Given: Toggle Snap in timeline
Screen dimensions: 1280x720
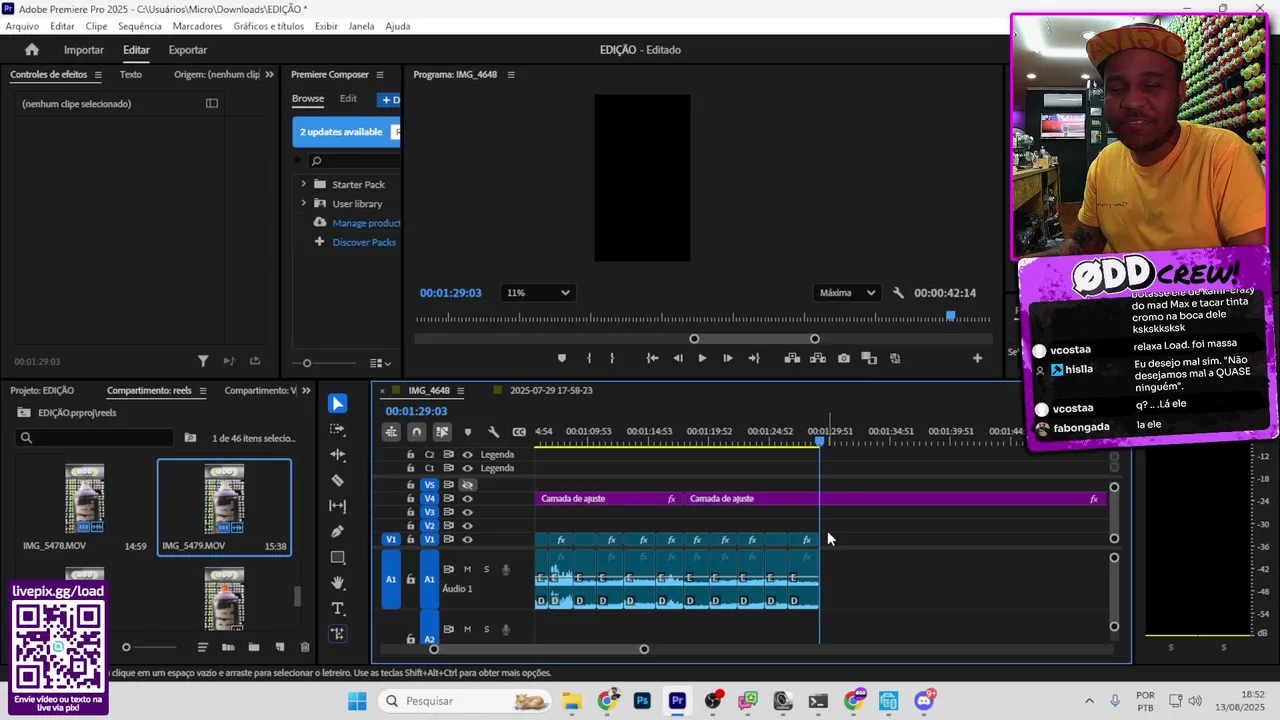Looking at the screenshot, I should click(416, 432).
